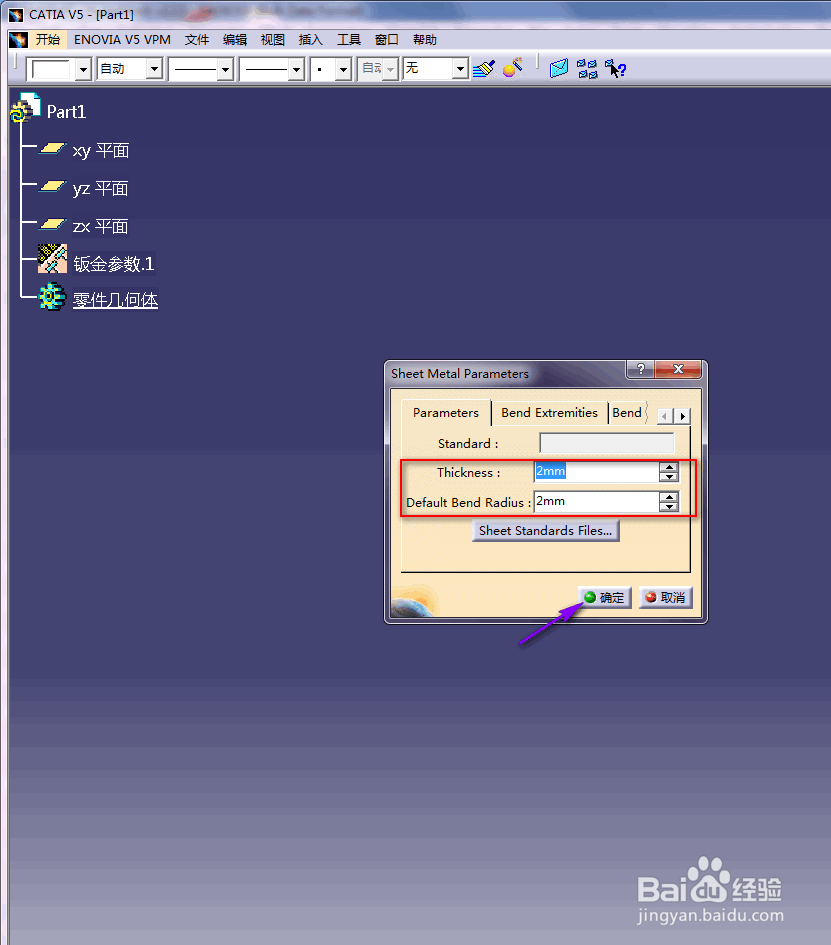Expand the 自动 transparency dropdown
The width and height of the screenshot is (831, 945).
(x=154, y=69)
